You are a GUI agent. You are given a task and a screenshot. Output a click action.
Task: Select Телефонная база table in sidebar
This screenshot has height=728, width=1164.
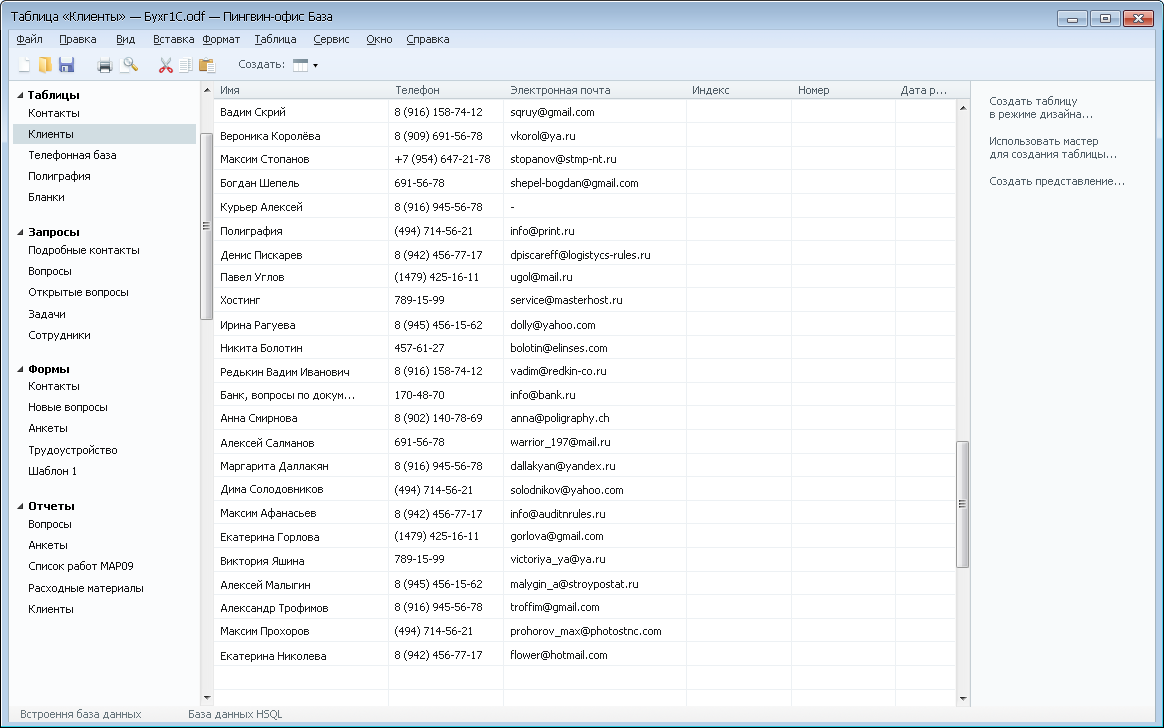pos(72,155)
